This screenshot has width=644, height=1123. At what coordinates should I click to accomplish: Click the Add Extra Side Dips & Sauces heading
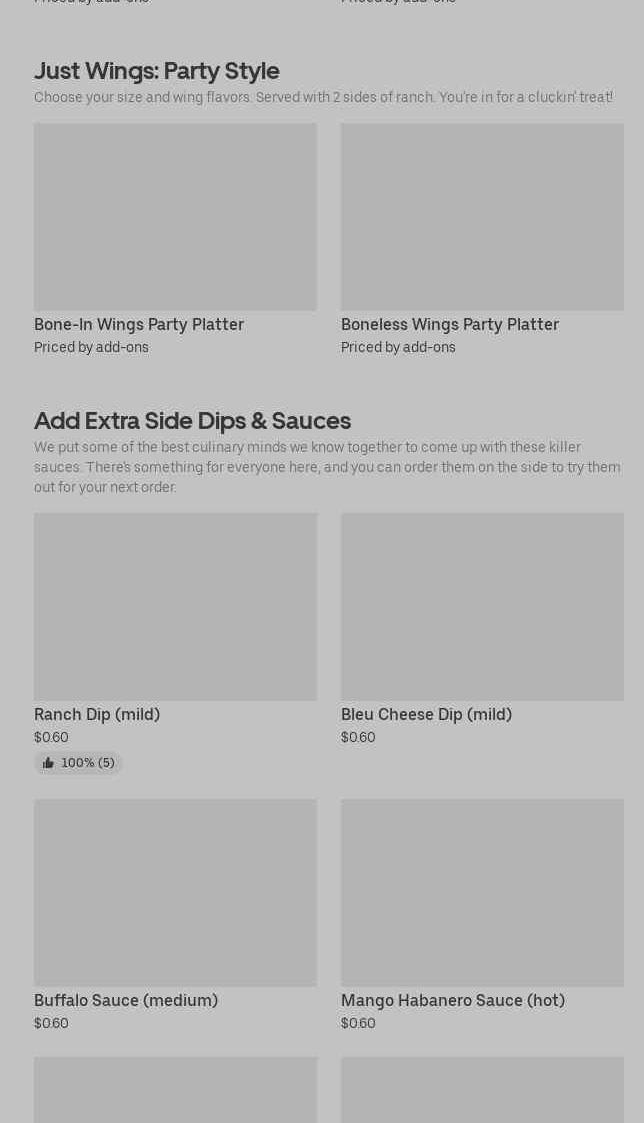click(x=192, y=420)
